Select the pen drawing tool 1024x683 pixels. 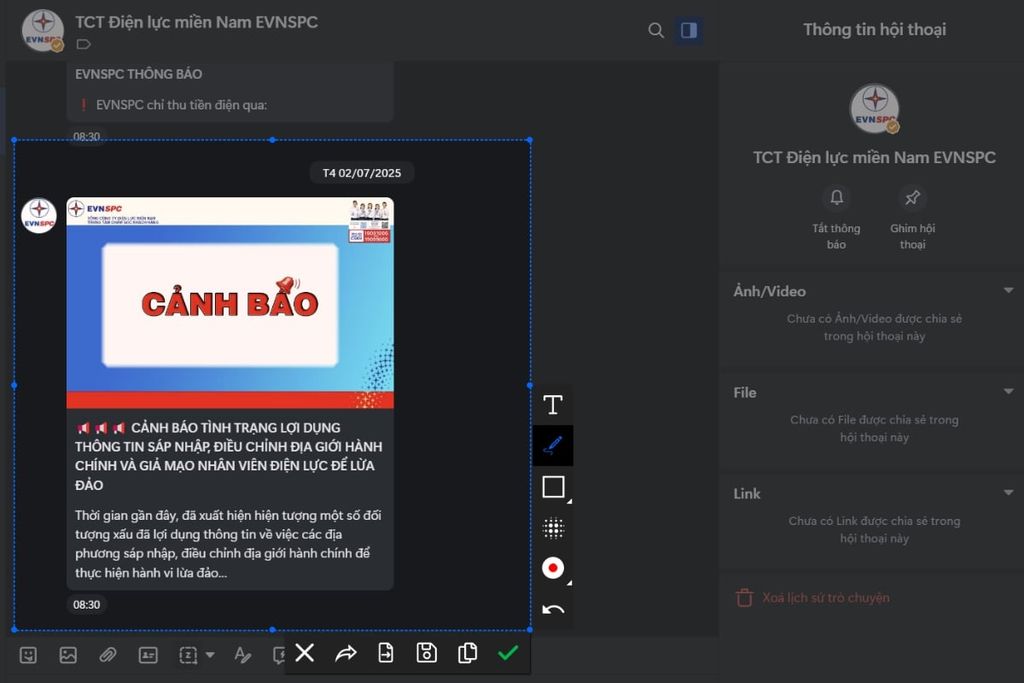click(553, 445)
